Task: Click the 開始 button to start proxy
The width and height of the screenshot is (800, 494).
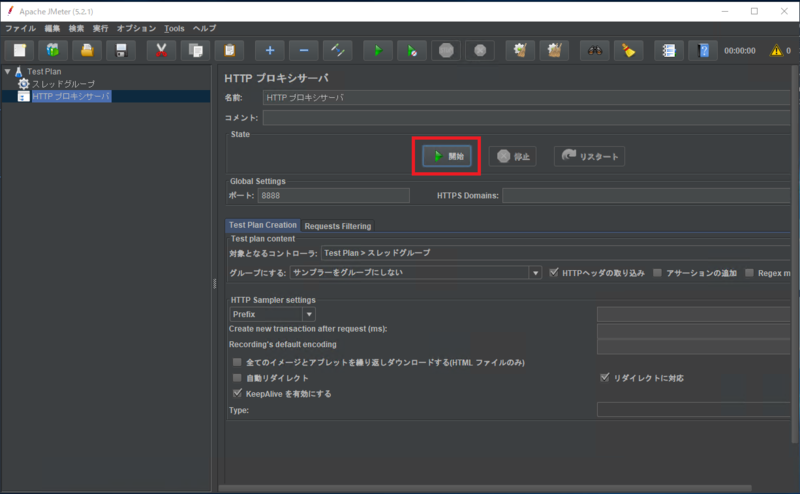Action: coord(446,156)
